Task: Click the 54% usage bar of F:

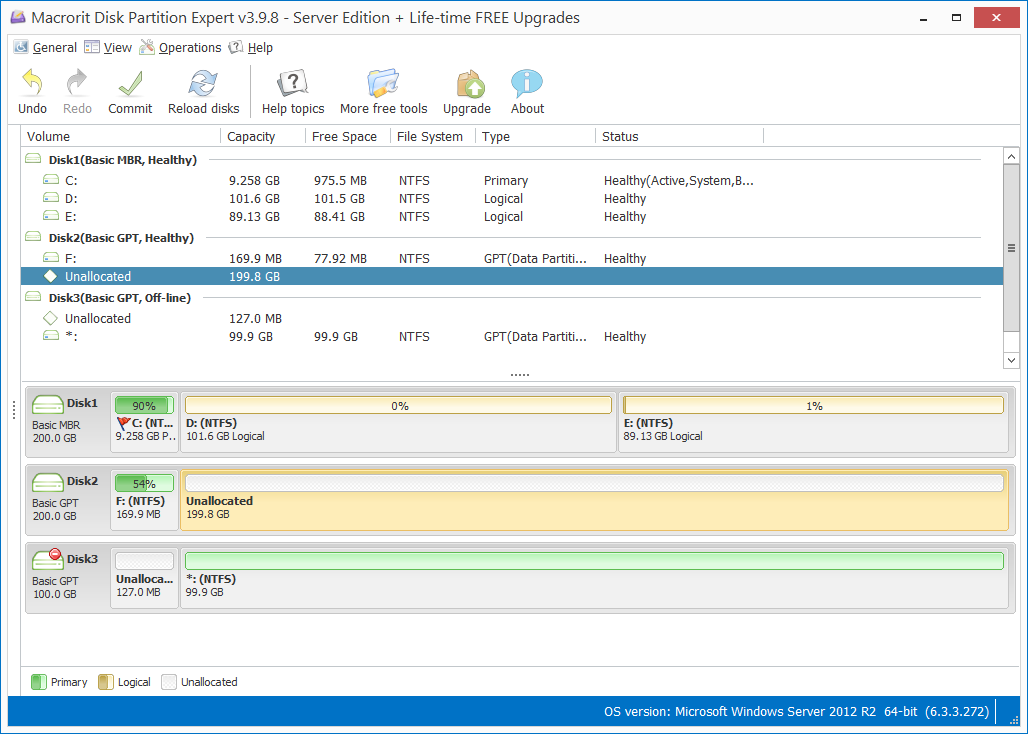Action: tap(144, 484)
